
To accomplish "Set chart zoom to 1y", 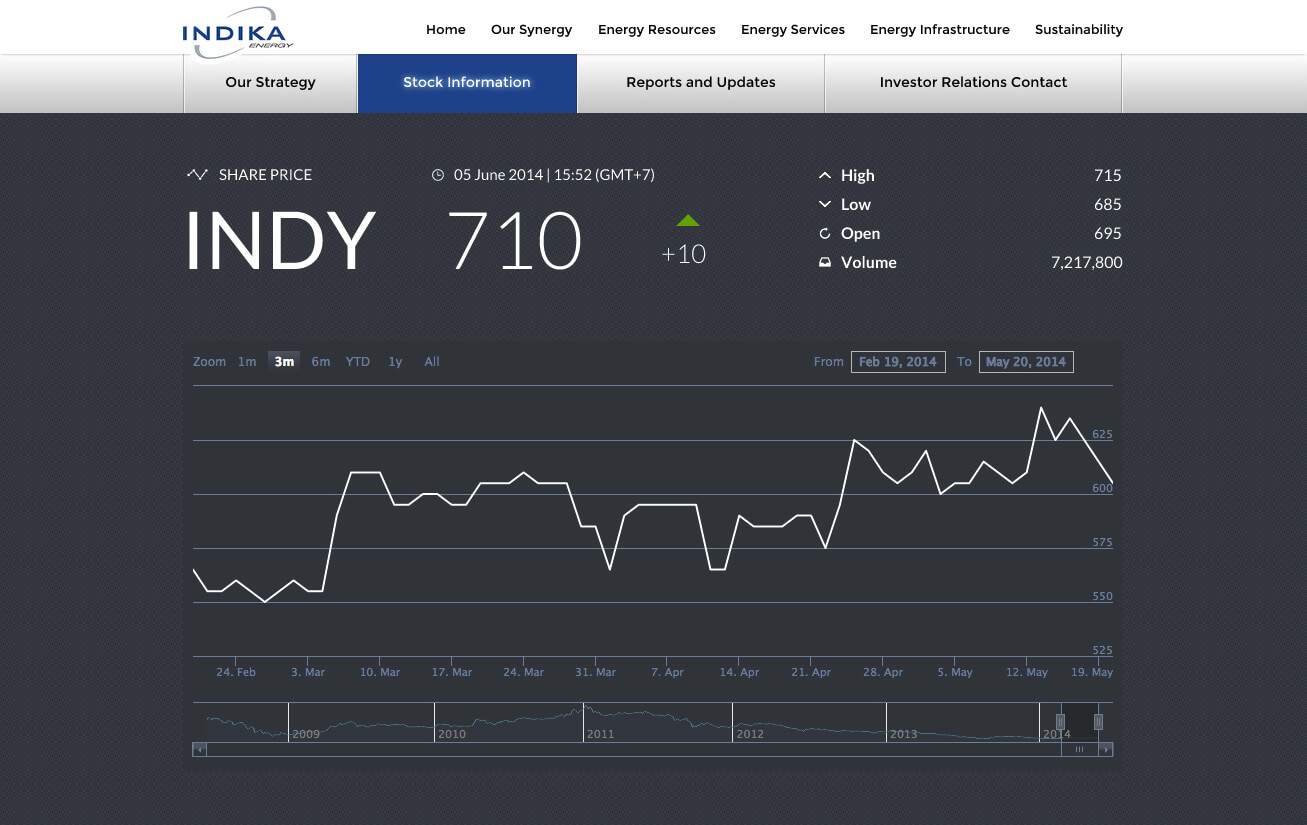I will tap(395, 362).
